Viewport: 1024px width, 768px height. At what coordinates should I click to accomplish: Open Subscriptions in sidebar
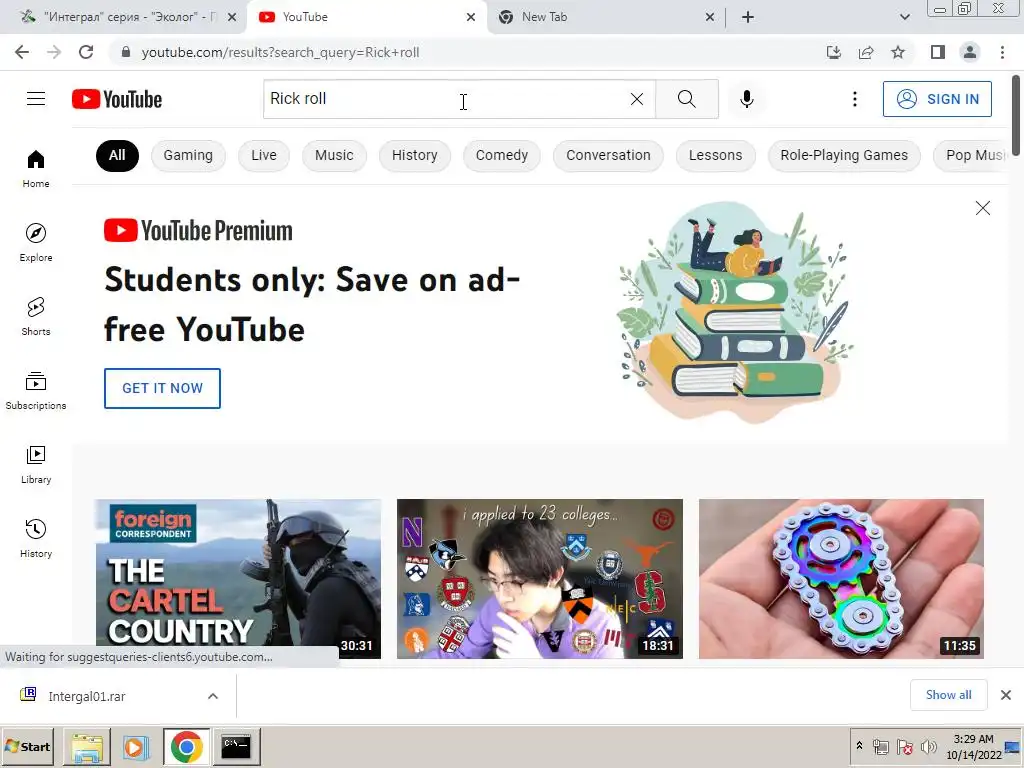(36, 391)
